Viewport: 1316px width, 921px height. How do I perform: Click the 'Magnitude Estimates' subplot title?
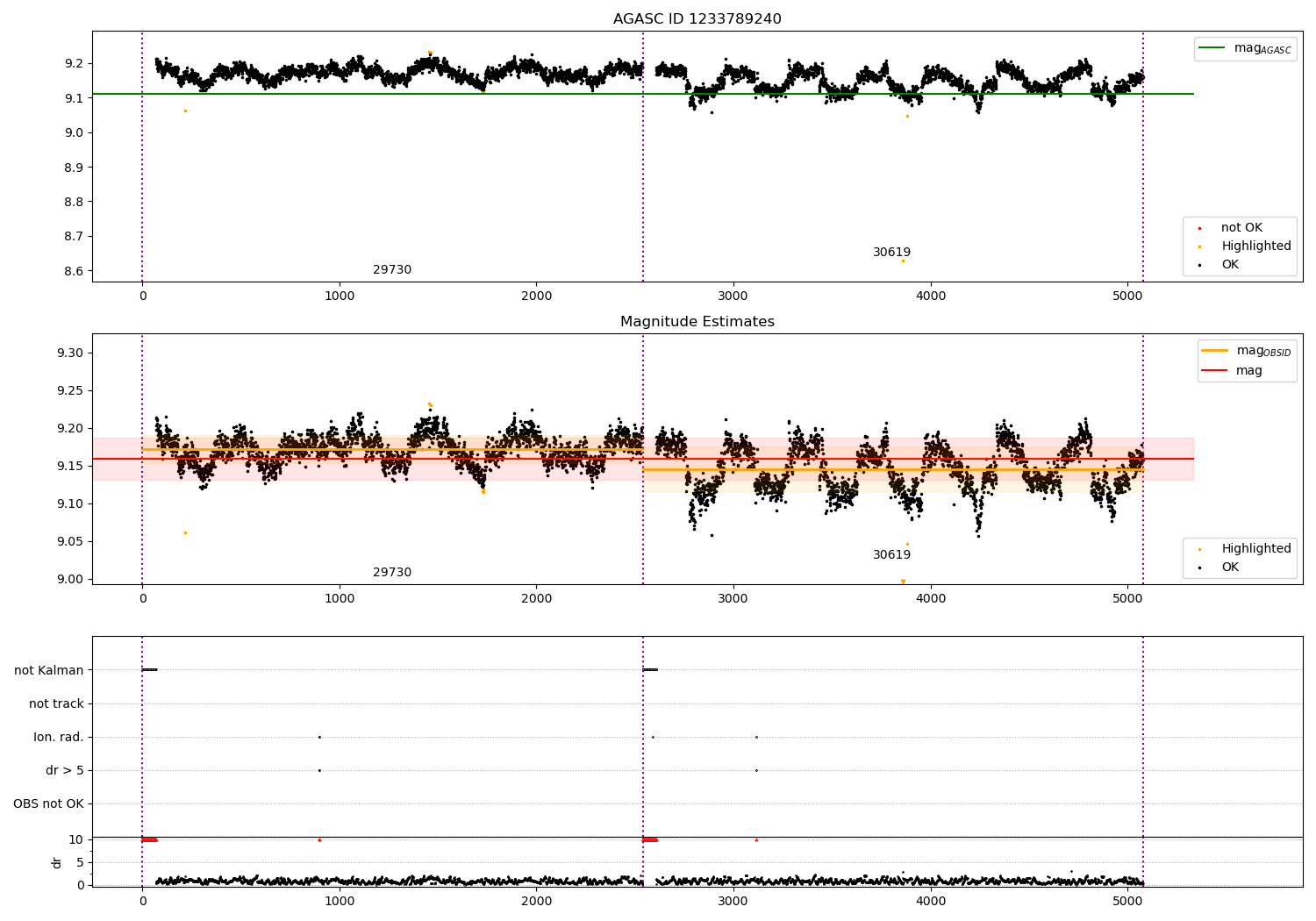[697, 322]
